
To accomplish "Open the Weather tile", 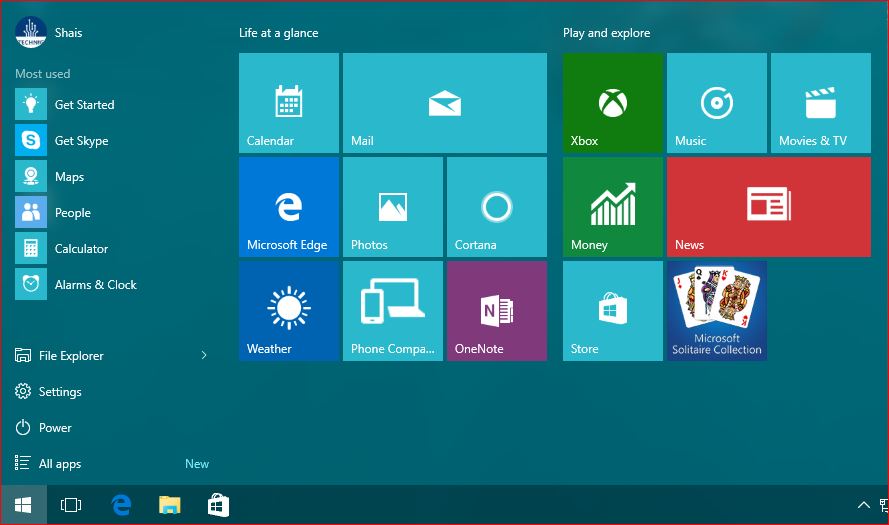I will point(289,311).
